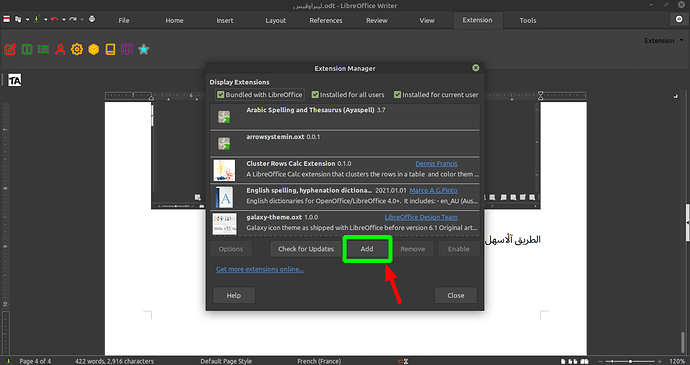Click the green bulleted list icon
This screenshot has width=690, height=365.
[43, 49]
